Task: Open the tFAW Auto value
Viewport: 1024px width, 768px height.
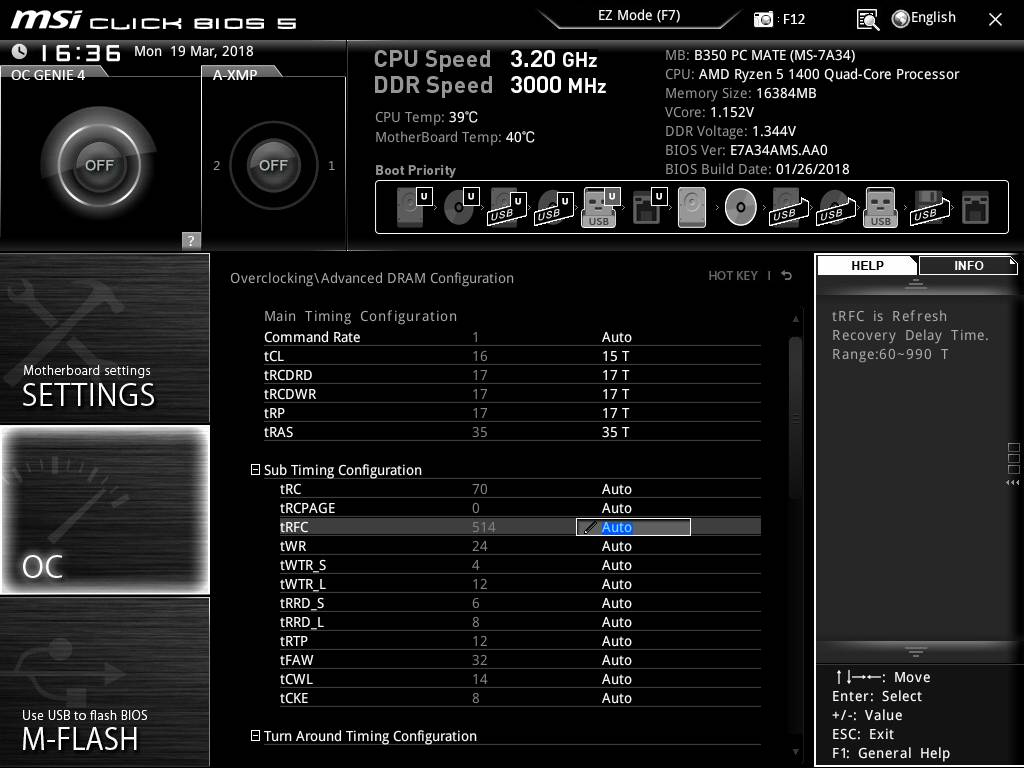Action: coord(616,660)
